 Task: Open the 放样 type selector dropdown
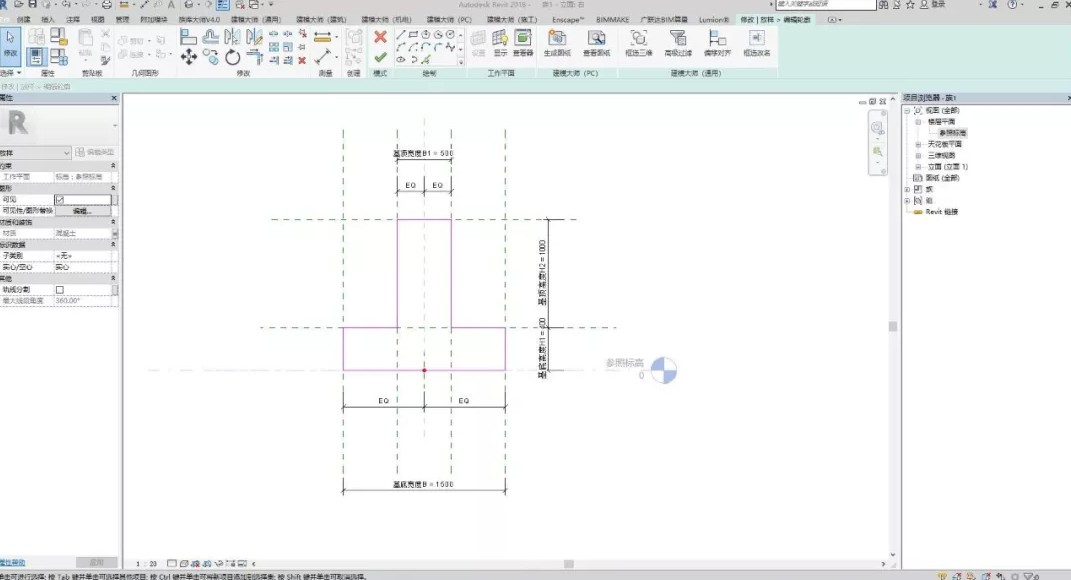[x=67, y=152]
